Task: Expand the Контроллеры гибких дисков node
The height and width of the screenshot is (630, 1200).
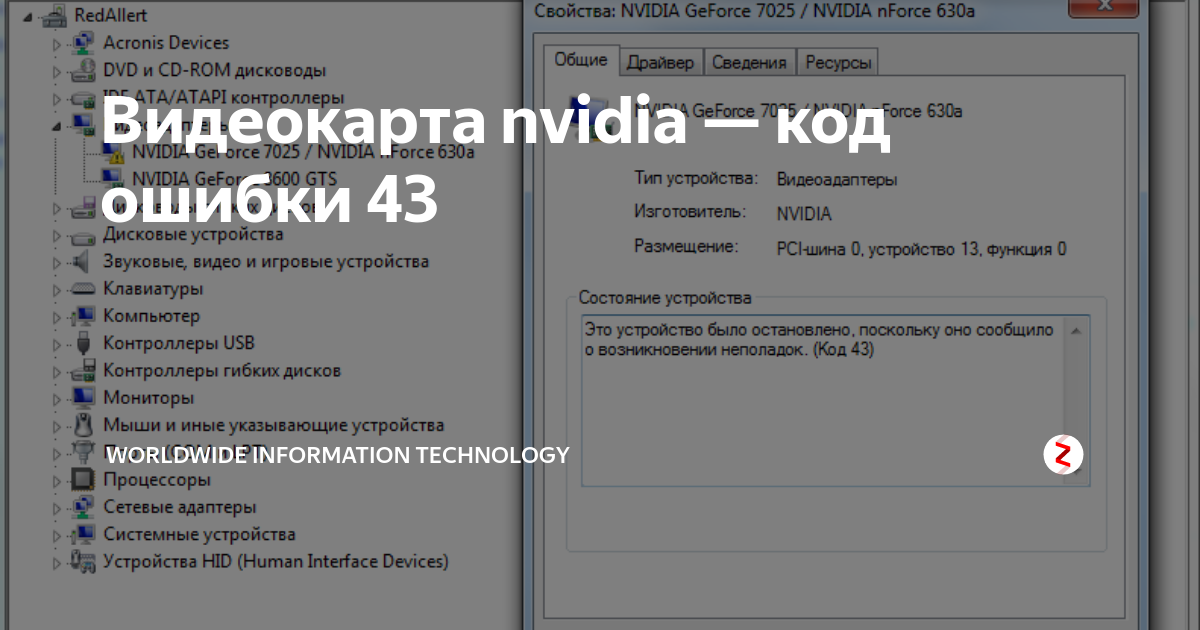Action: coord(57,371)
